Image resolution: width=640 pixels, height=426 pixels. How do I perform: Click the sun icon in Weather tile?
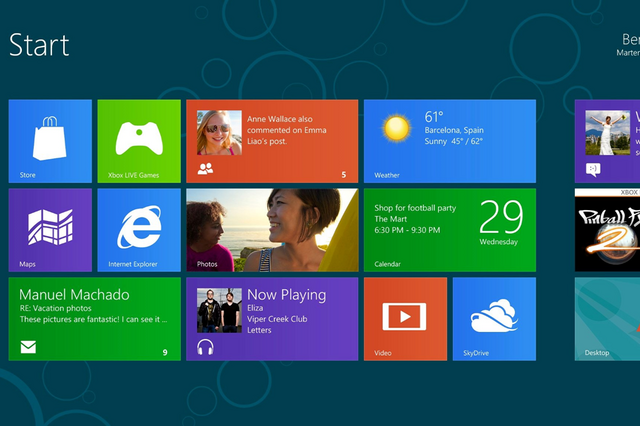point(396,128)
